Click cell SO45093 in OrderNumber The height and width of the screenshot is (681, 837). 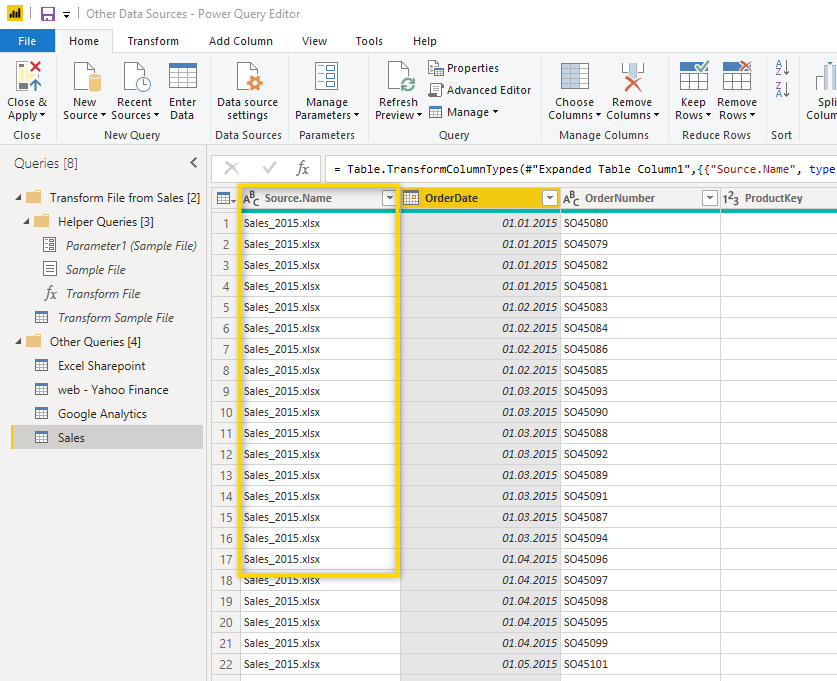[640, 391]
